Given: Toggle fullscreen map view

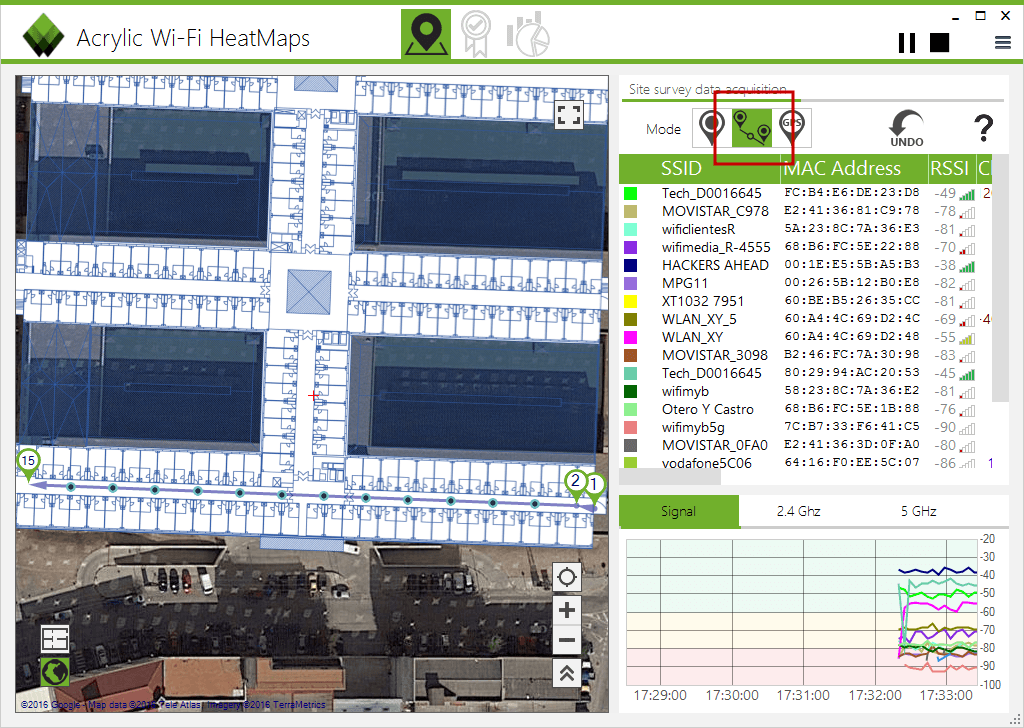Looking at the screenshot, I should pos(568,115).
